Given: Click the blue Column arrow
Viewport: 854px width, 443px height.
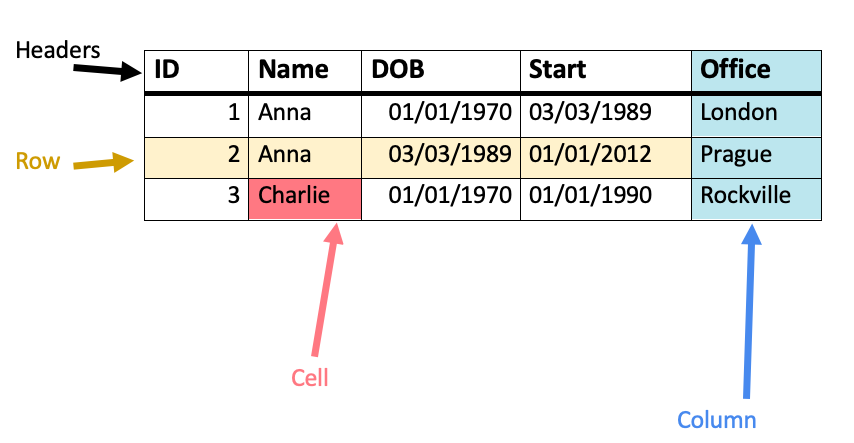Looking at the screenshot, I should pyautogui.click(x=749, y=311).
